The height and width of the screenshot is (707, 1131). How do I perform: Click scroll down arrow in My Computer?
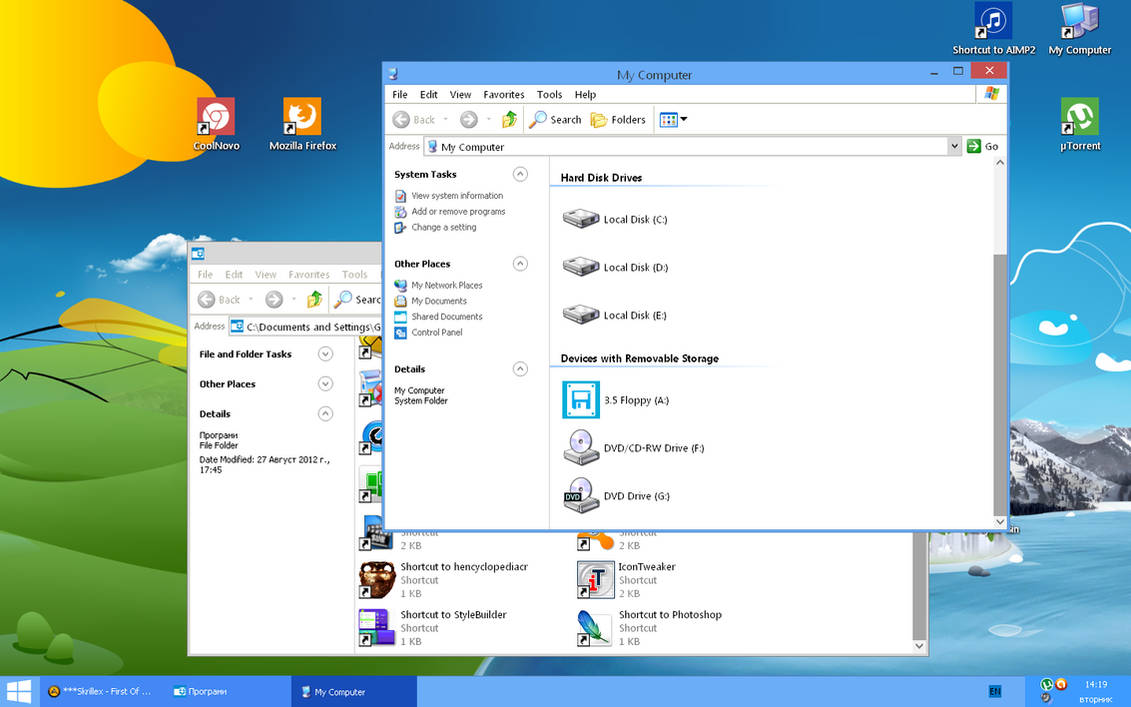point(999,522)
